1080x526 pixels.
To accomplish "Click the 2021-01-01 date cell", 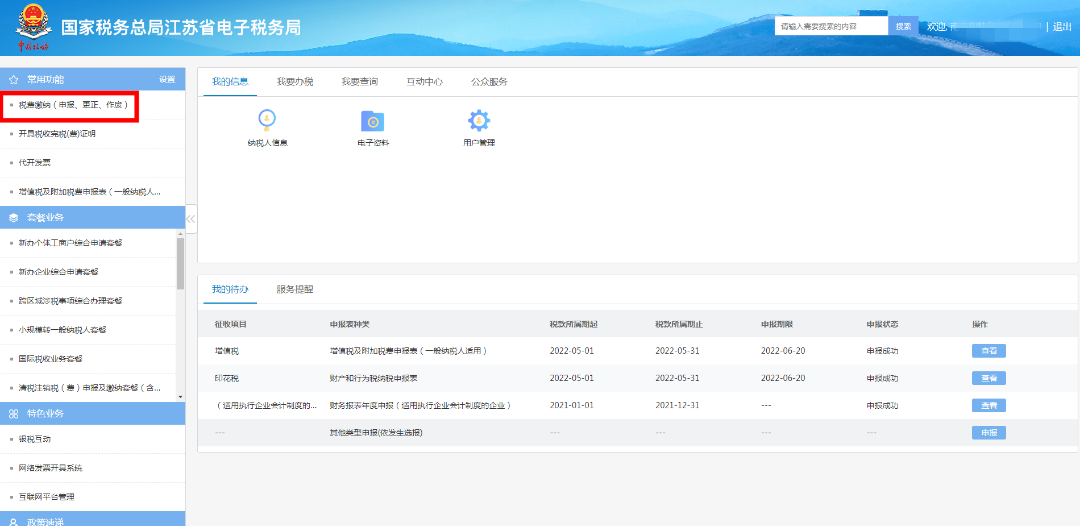I will pyautogui.click(x=572, y=405).
